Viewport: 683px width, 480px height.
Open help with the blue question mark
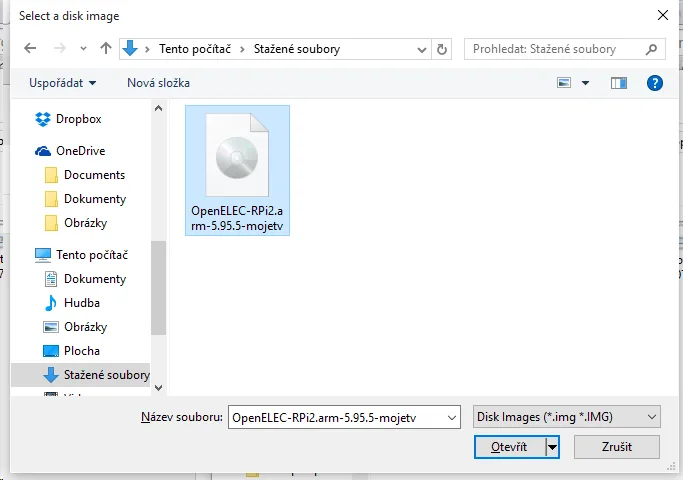[655, 83]
